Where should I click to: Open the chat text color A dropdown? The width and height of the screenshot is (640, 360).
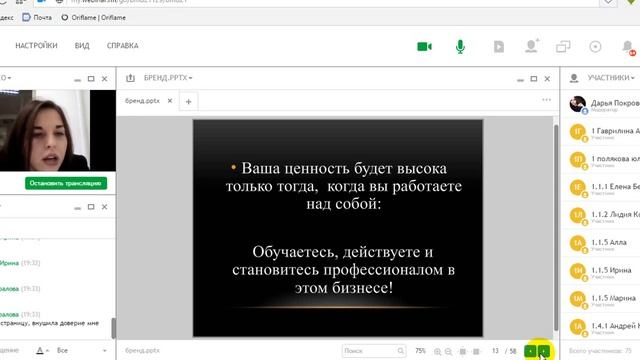pyautogui.click(x=42, y=350)
